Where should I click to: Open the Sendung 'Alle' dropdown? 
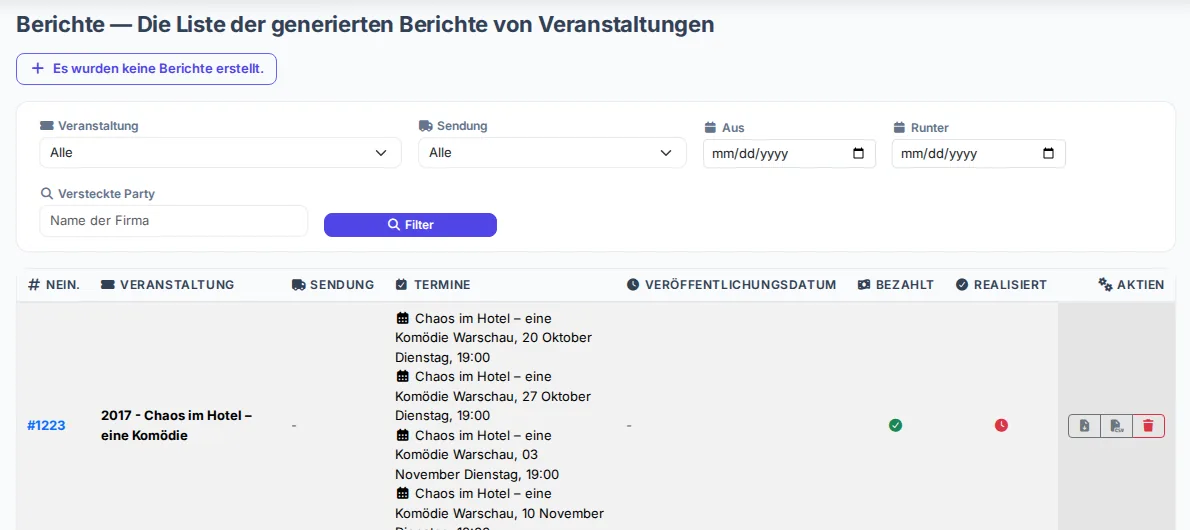pyautogui.click(x=552, y=153)
